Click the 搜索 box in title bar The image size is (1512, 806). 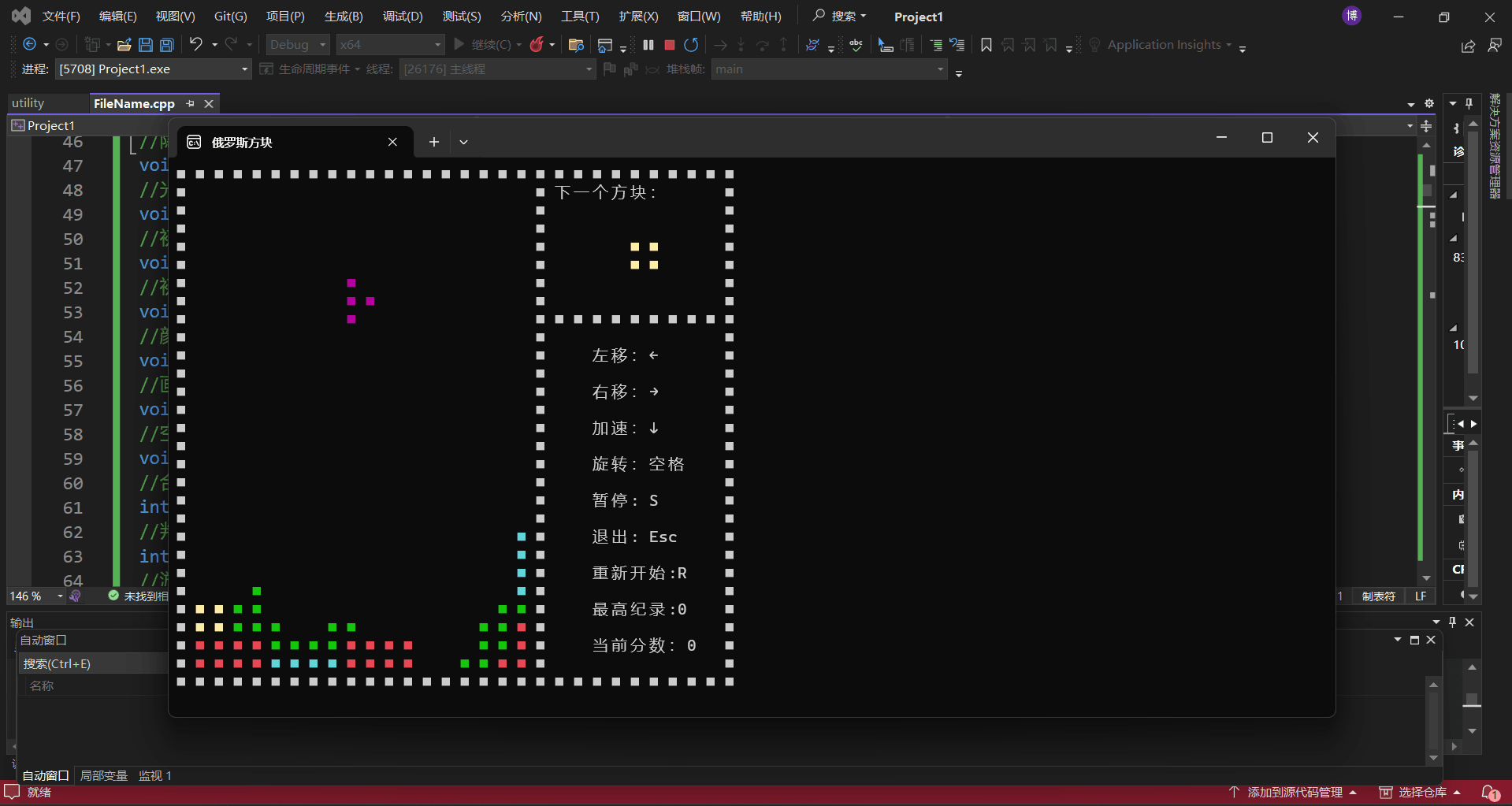pos(840,16)
